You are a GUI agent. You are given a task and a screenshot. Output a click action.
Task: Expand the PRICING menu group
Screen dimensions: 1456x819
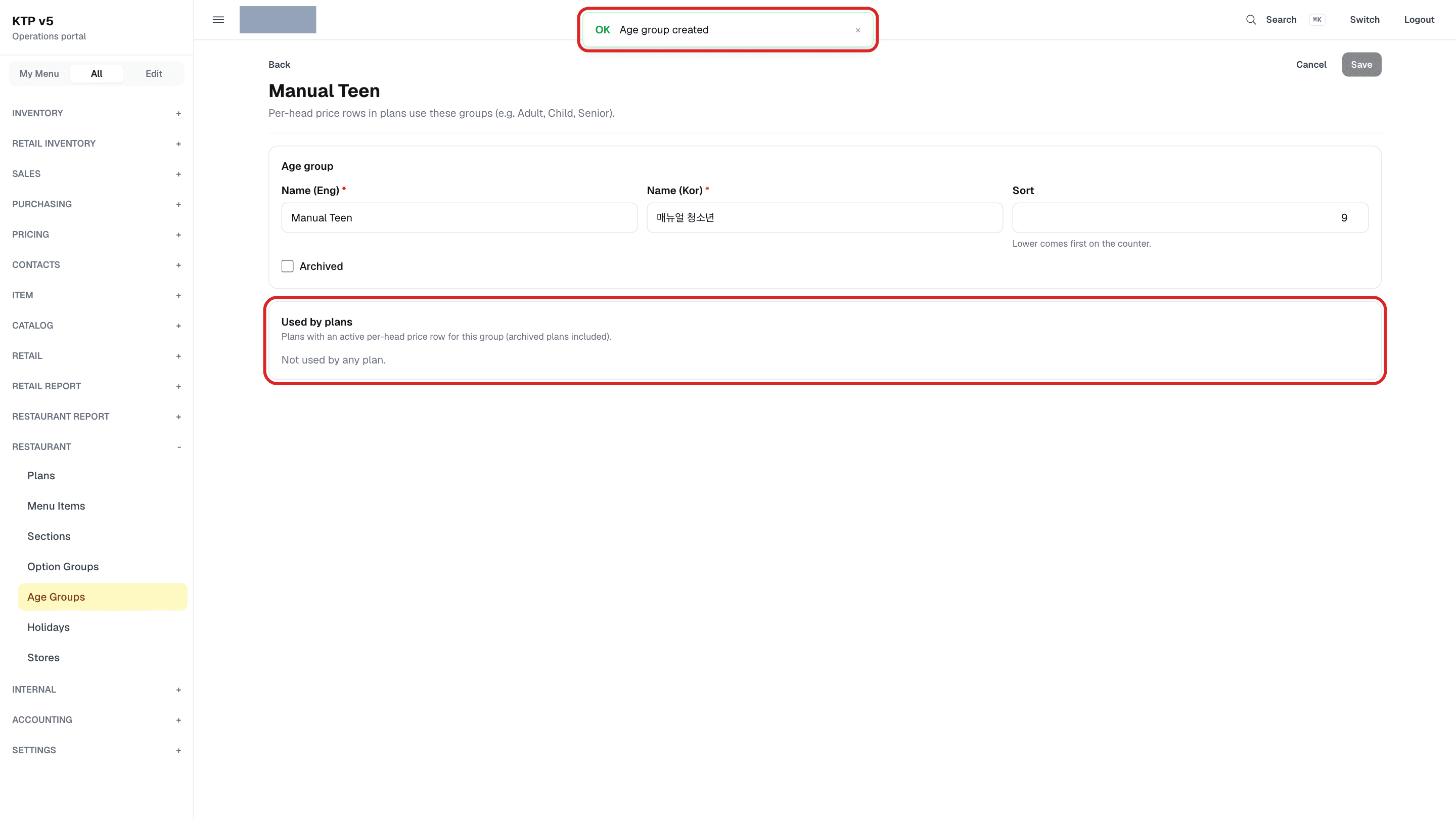(97, 235)
